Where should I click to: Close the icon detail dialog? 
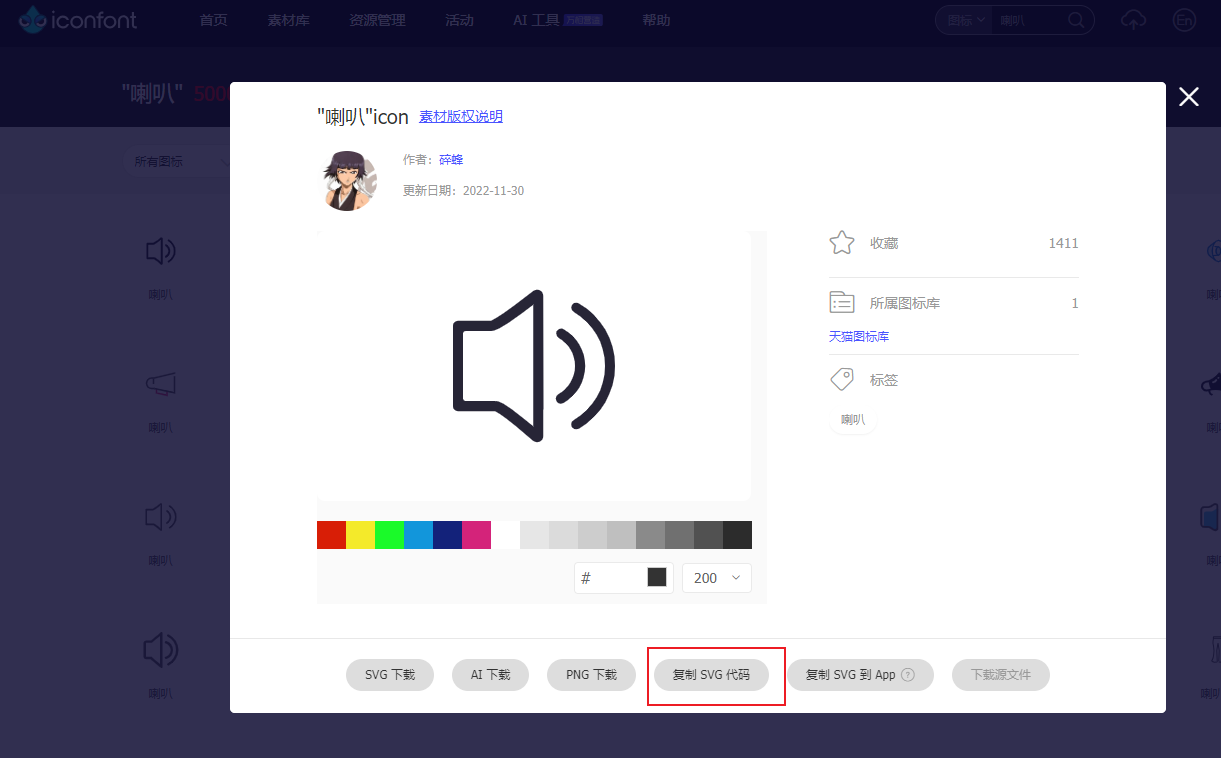click(x=1189, y=97)
